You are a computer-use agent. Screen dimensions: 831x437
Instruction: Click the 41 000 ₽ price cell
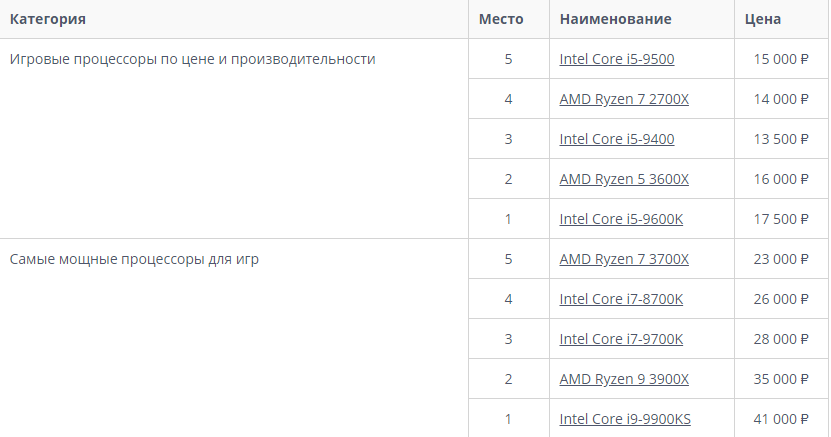(781, 419)
